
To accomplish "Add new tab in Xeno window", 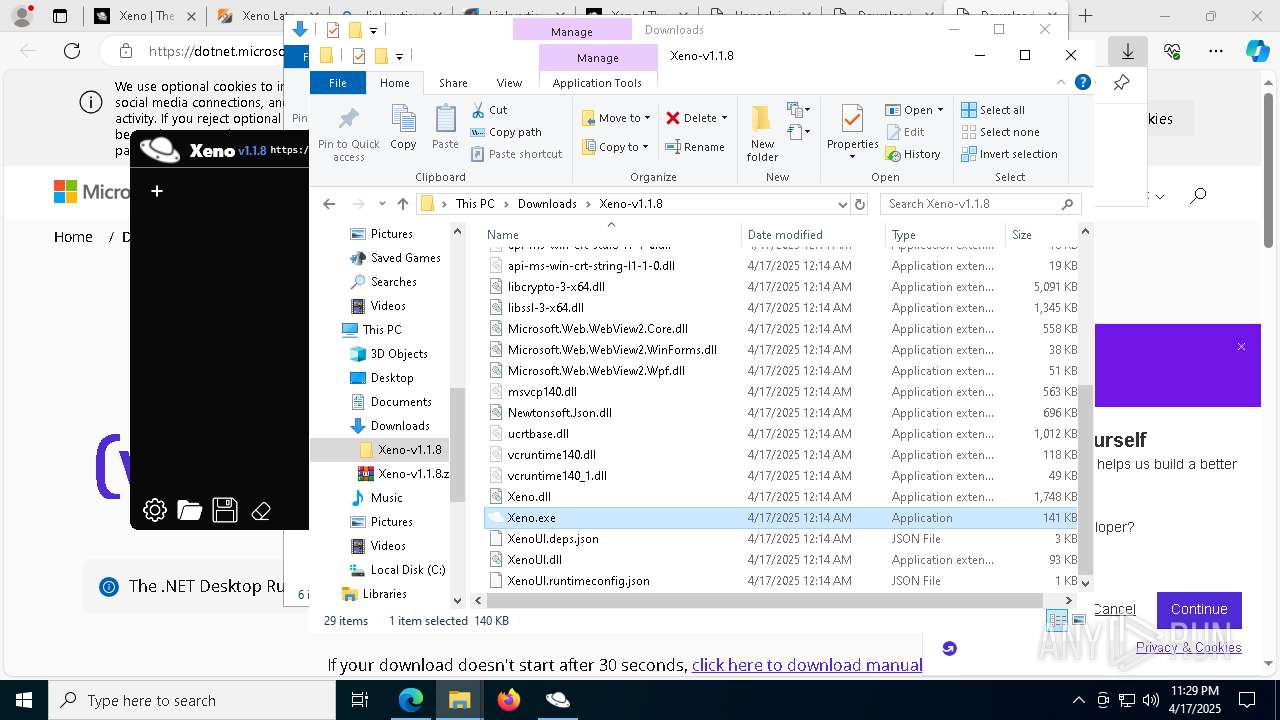I will tap(156, 191).
